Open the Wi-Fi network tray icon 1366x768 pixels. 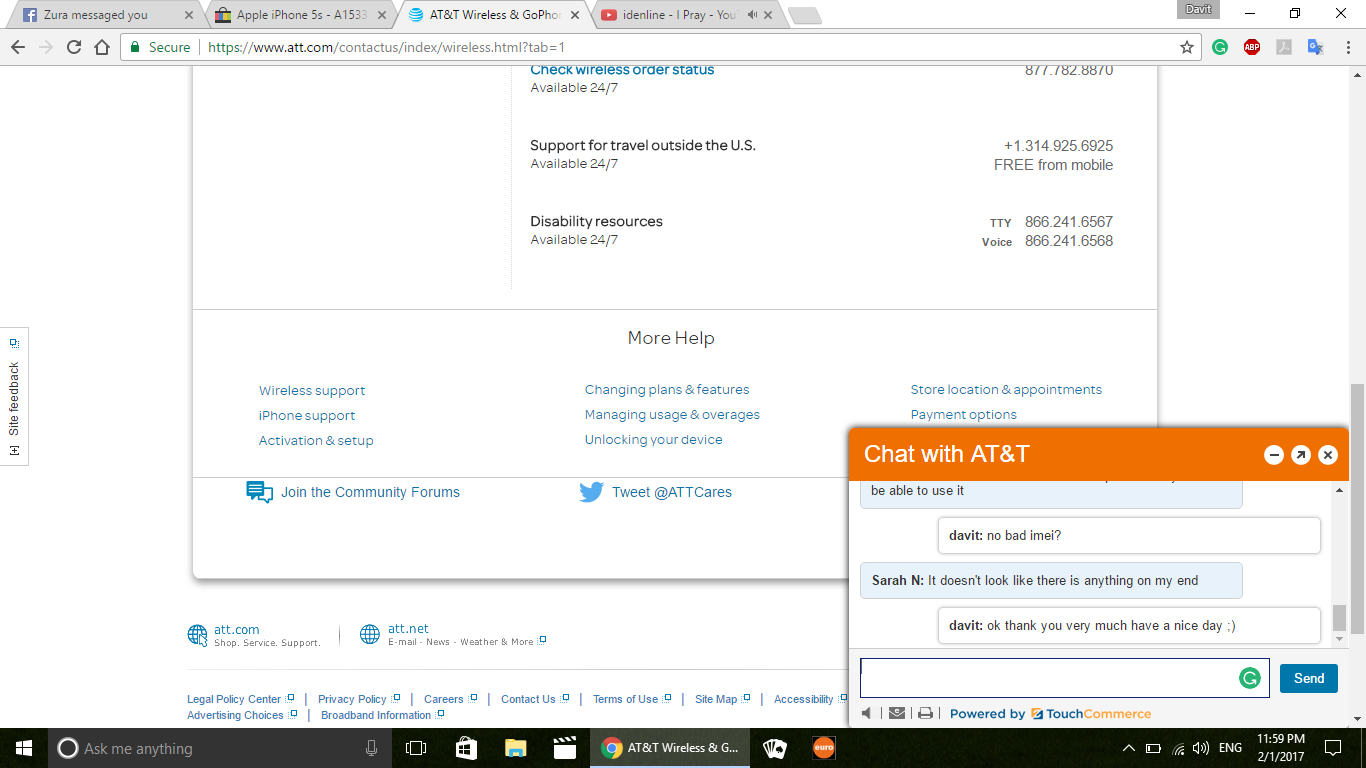click(x=1178, y=748)
